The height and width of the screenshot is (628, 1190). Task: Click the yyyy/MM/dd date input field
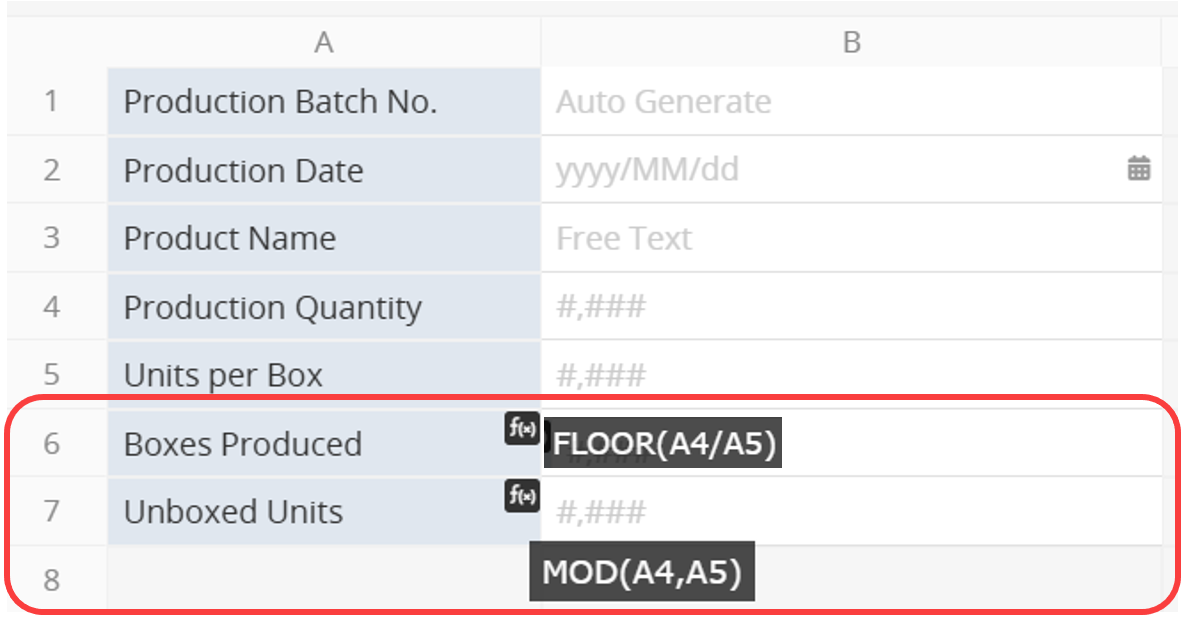coord(830,169)
